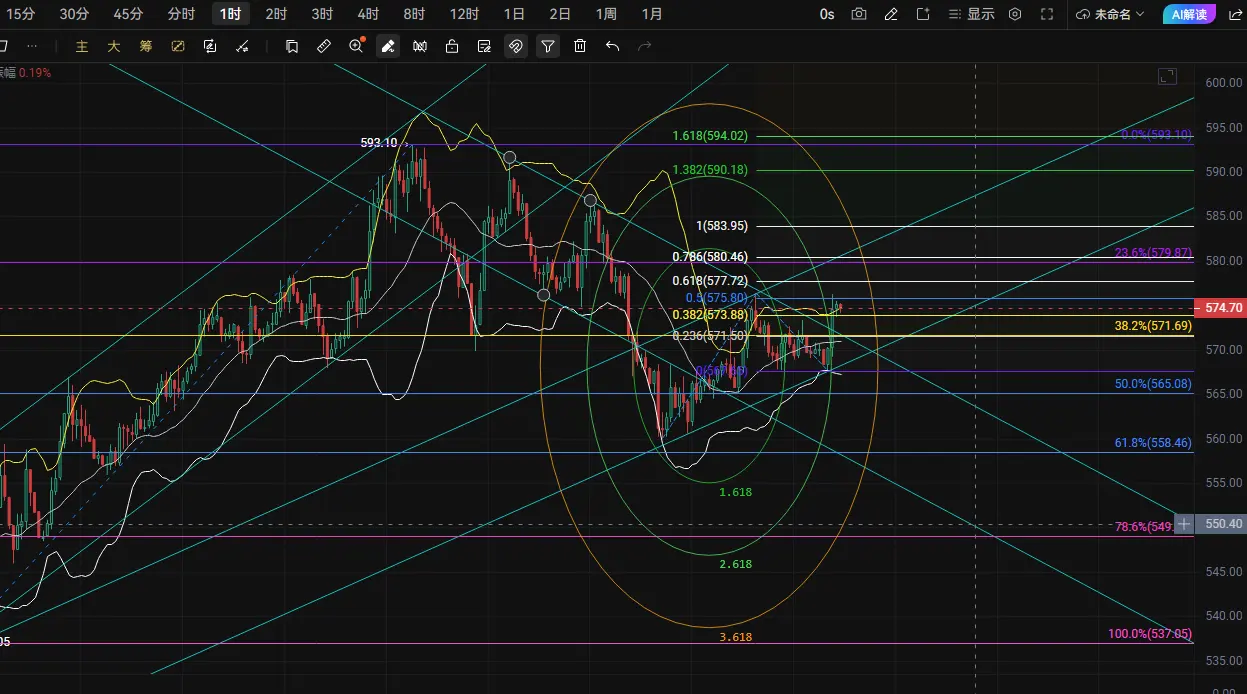Click the 574.70 current price label
The width and height of the screenshot is (1247, 694).
pos(1224,308)
